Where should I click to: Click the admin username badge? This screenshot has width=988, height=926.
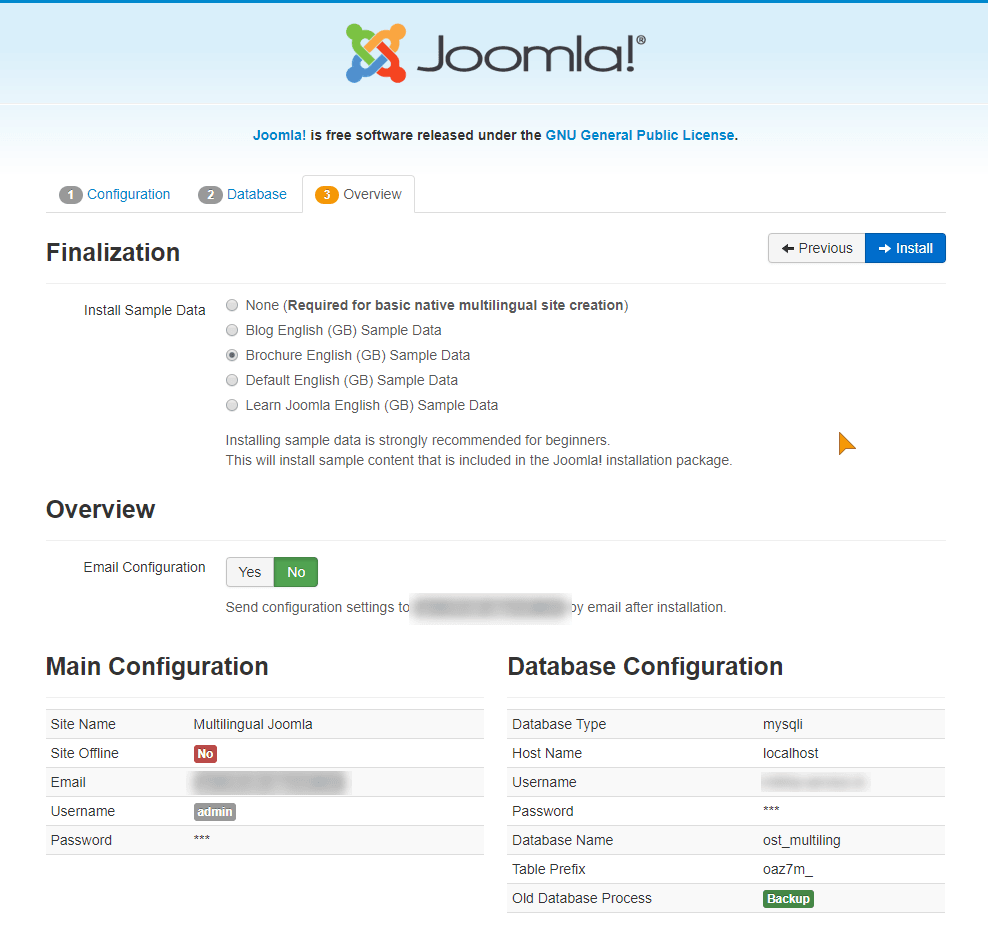215,812
